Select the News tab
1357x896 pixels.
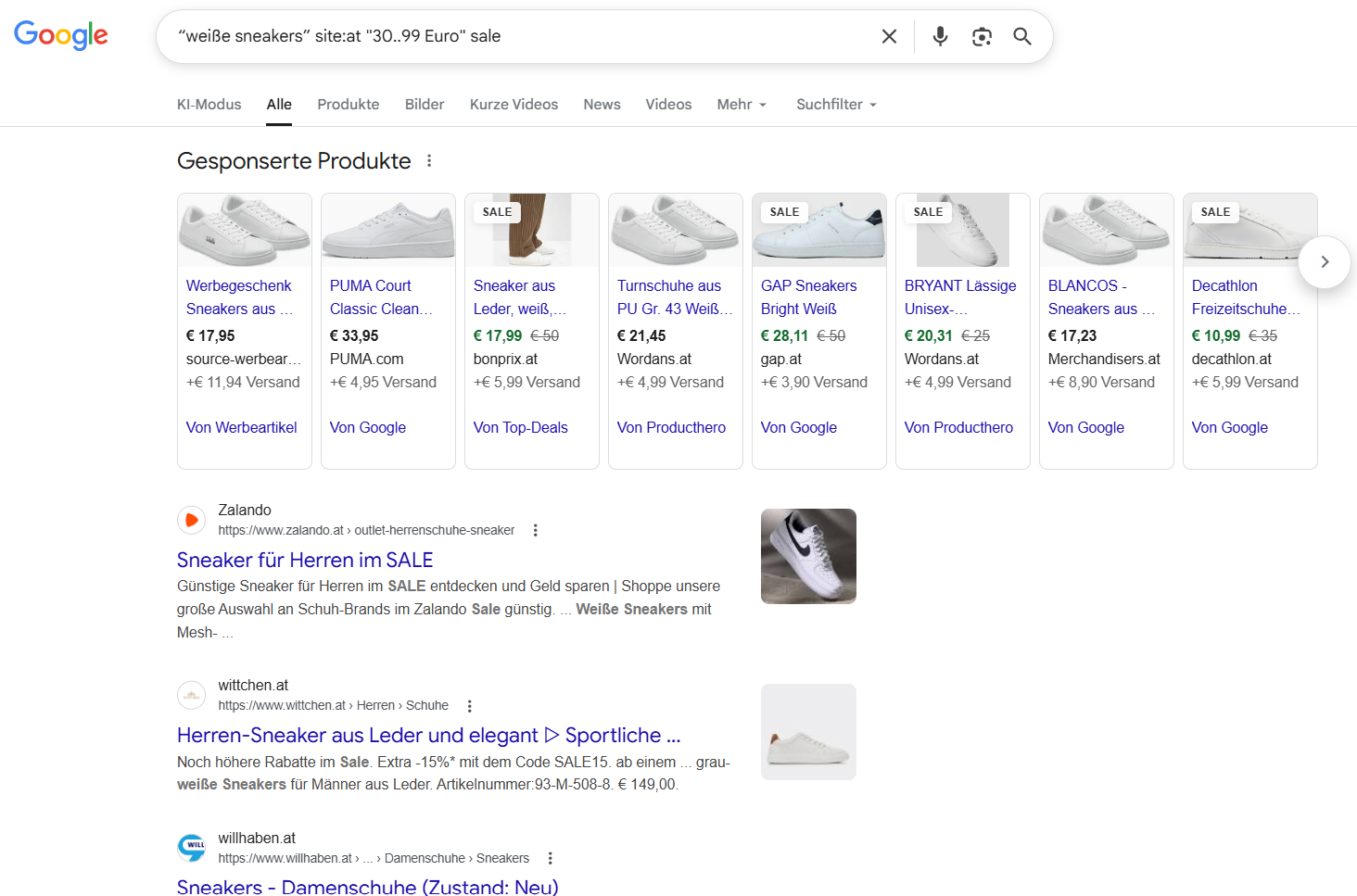[x=602, y=104]
